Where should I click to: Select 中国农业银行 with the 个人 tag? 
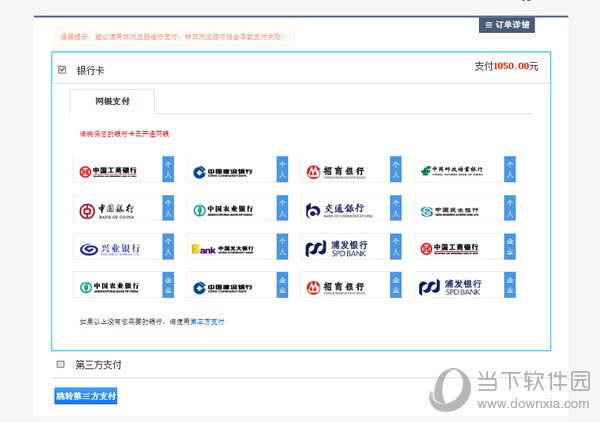(x=237, y=208)
